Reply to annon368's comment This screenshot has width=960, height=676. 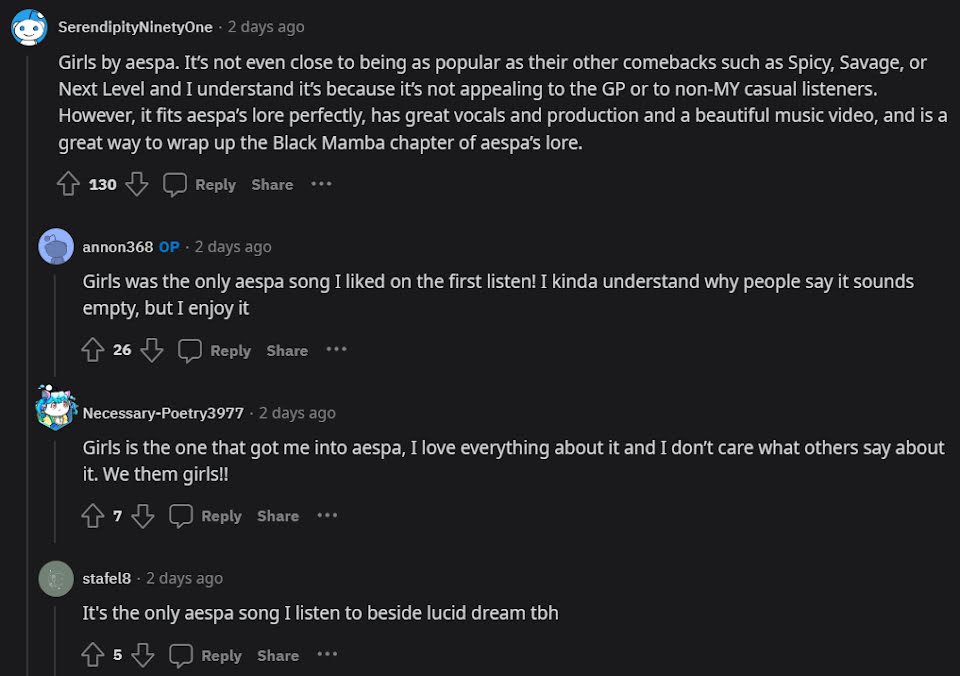pyautogui.click(x=216, y=350)
